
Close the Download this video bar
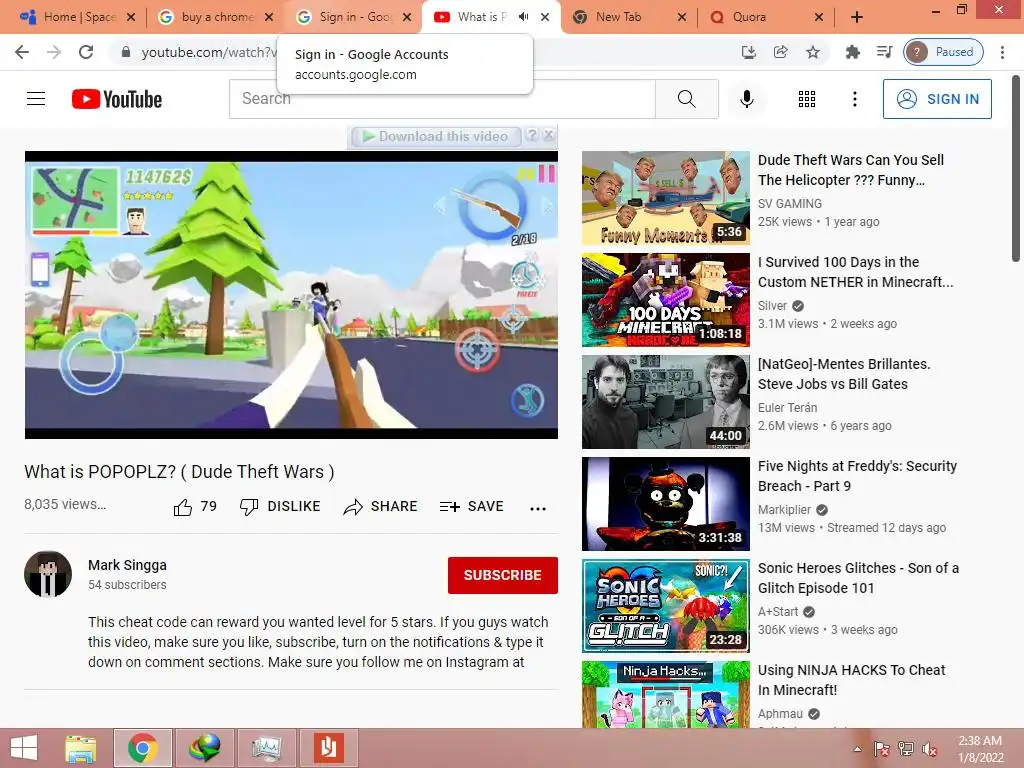point(549,135)
